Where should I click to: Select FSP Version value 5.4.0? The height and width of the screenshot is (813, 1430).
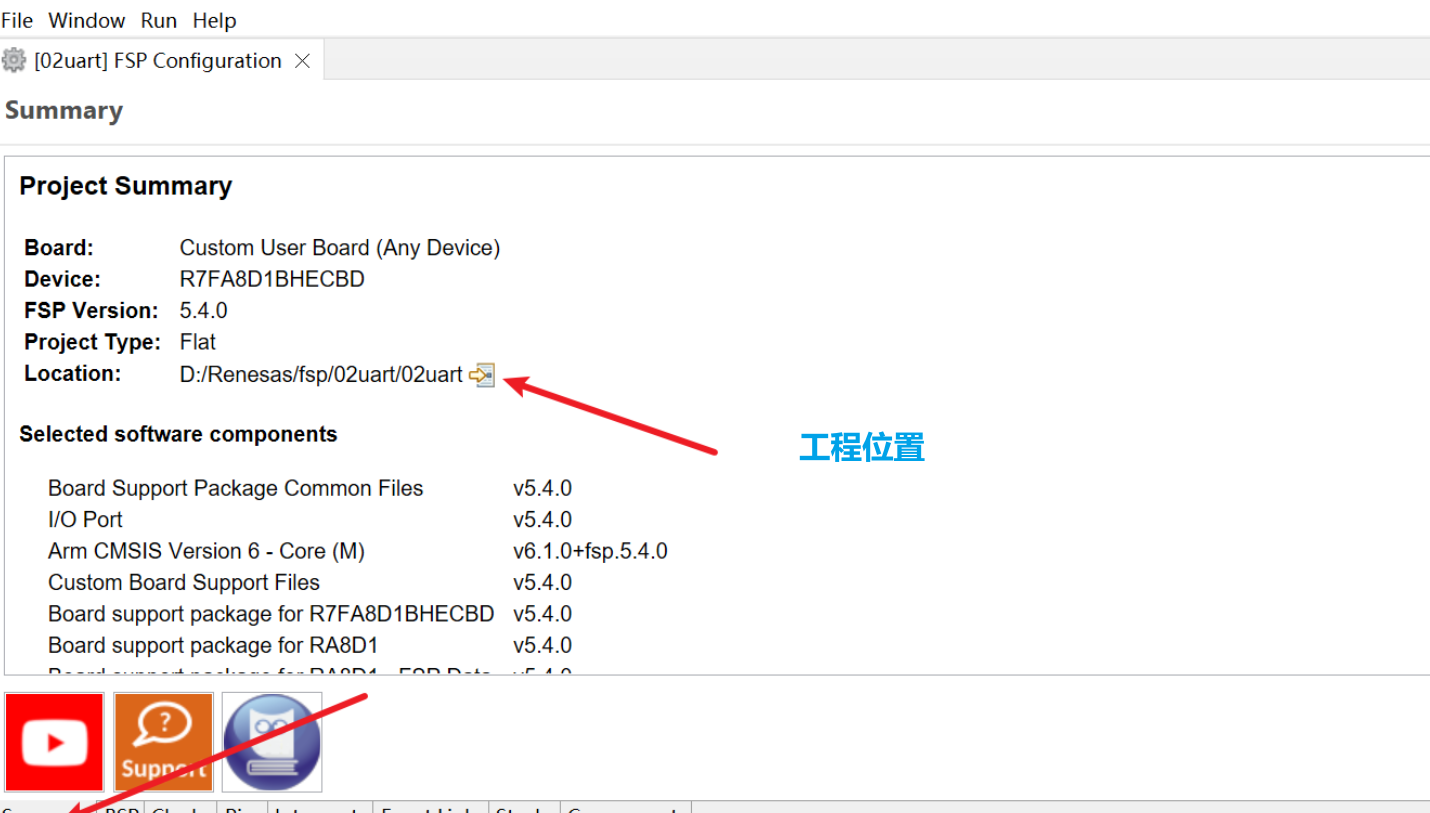[x=204, y=311]
